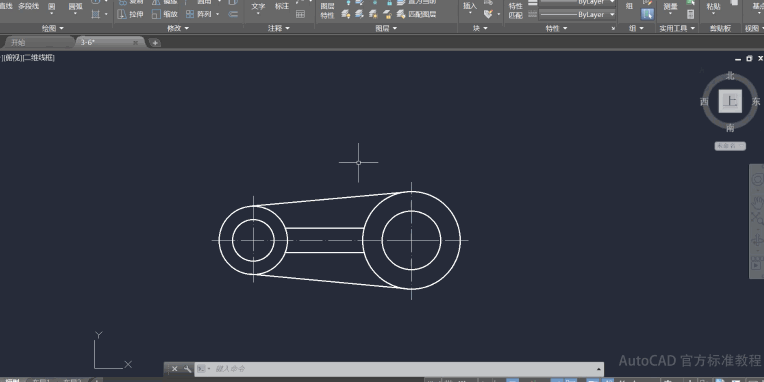Click the 多段线 (Polyline) tool
Viewport: 764px width, 382px height.
click(29, 6)
